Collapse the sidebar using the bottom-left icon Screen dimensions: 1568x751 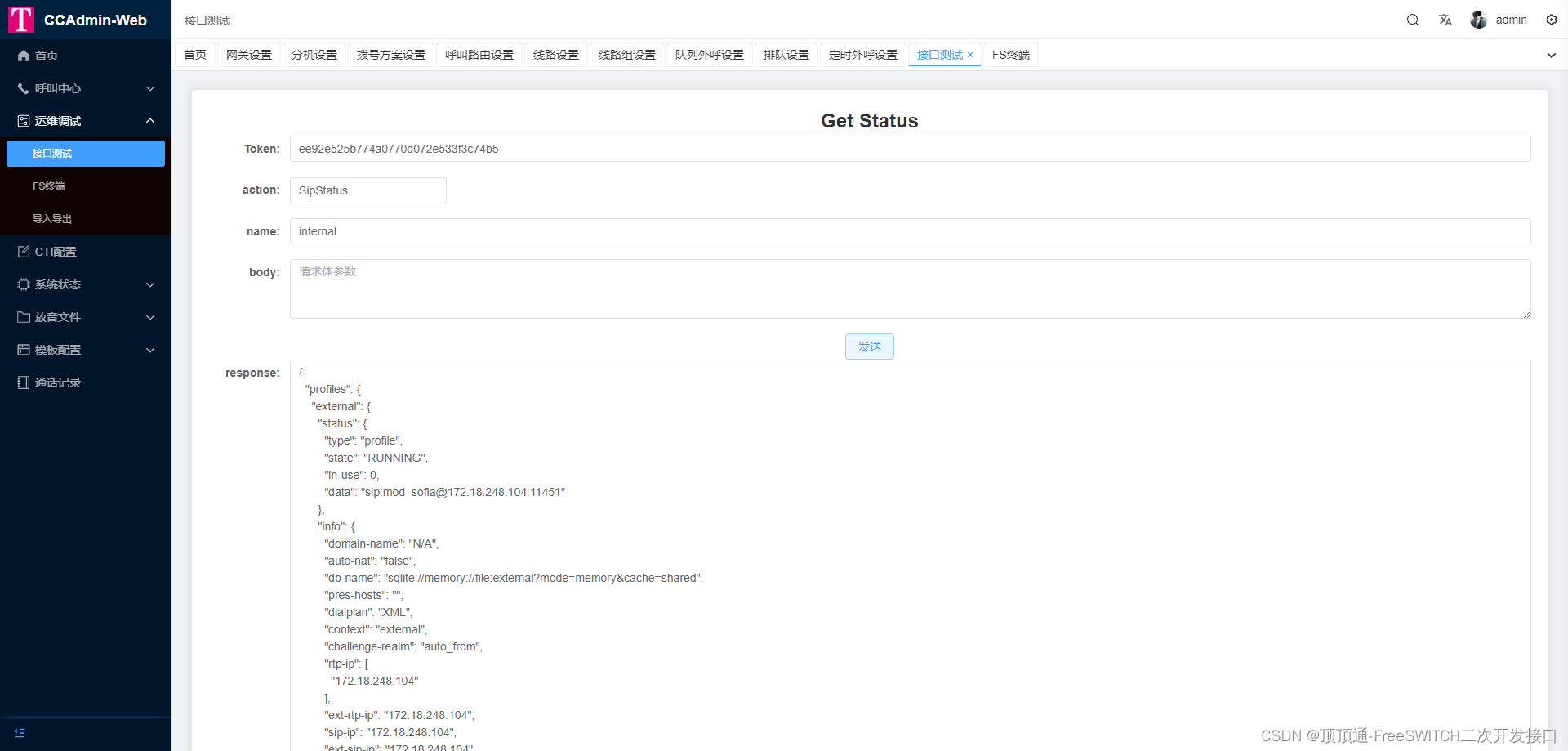click(x=20, y=732)
